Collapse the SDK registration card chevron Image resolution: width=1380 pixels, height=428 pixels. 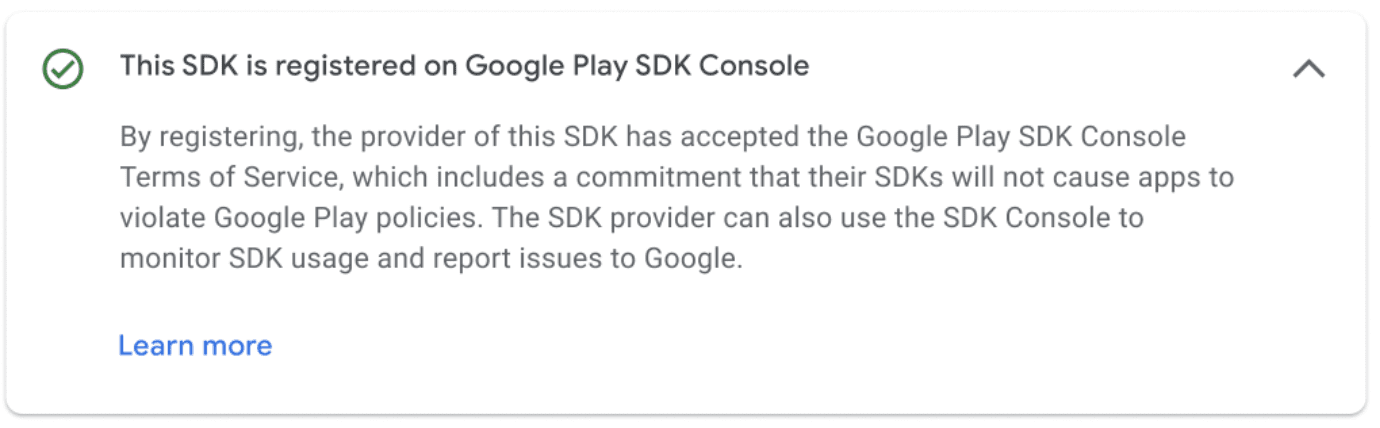pyautogui.click(x=1309, y=69)
